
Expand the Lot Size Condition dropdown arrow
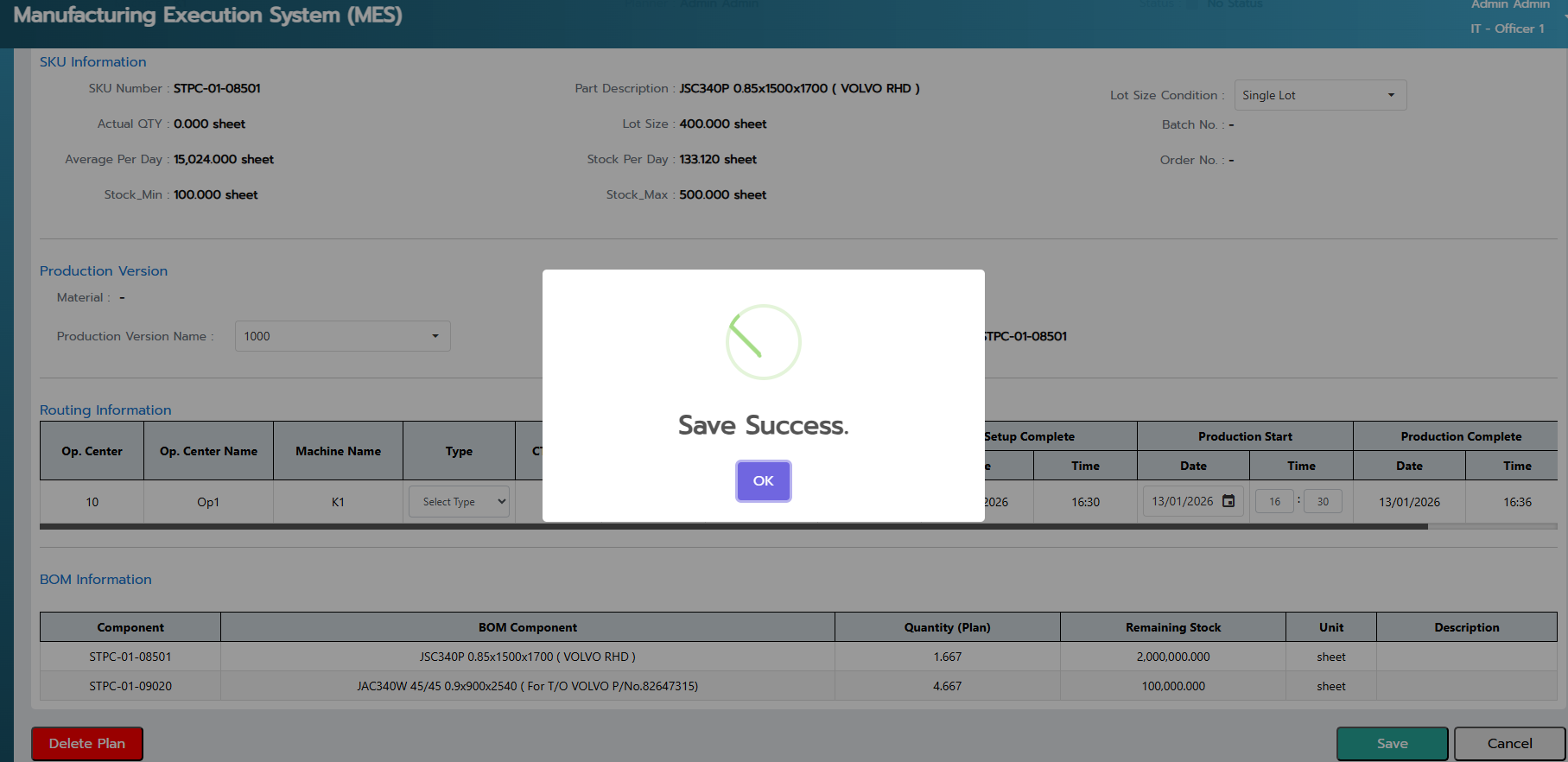(x=1391, y=95)
